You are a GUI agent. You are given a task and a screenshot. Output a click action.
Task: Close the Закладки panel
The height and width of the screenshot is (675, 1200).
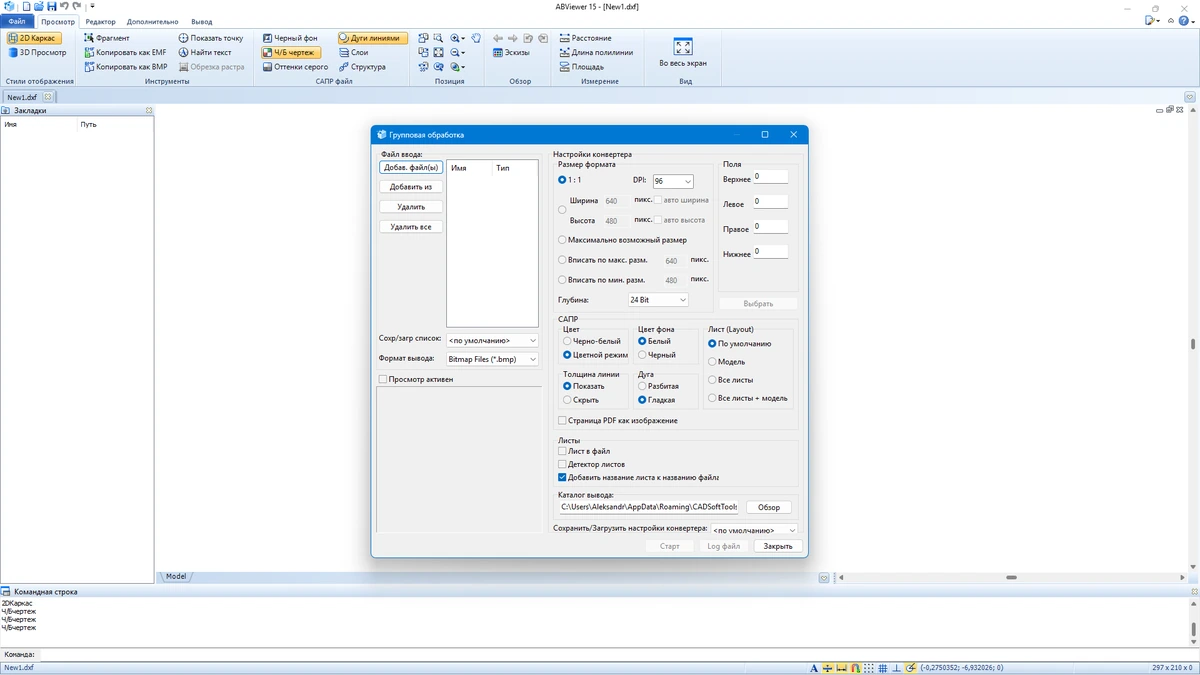click(149, 111)
